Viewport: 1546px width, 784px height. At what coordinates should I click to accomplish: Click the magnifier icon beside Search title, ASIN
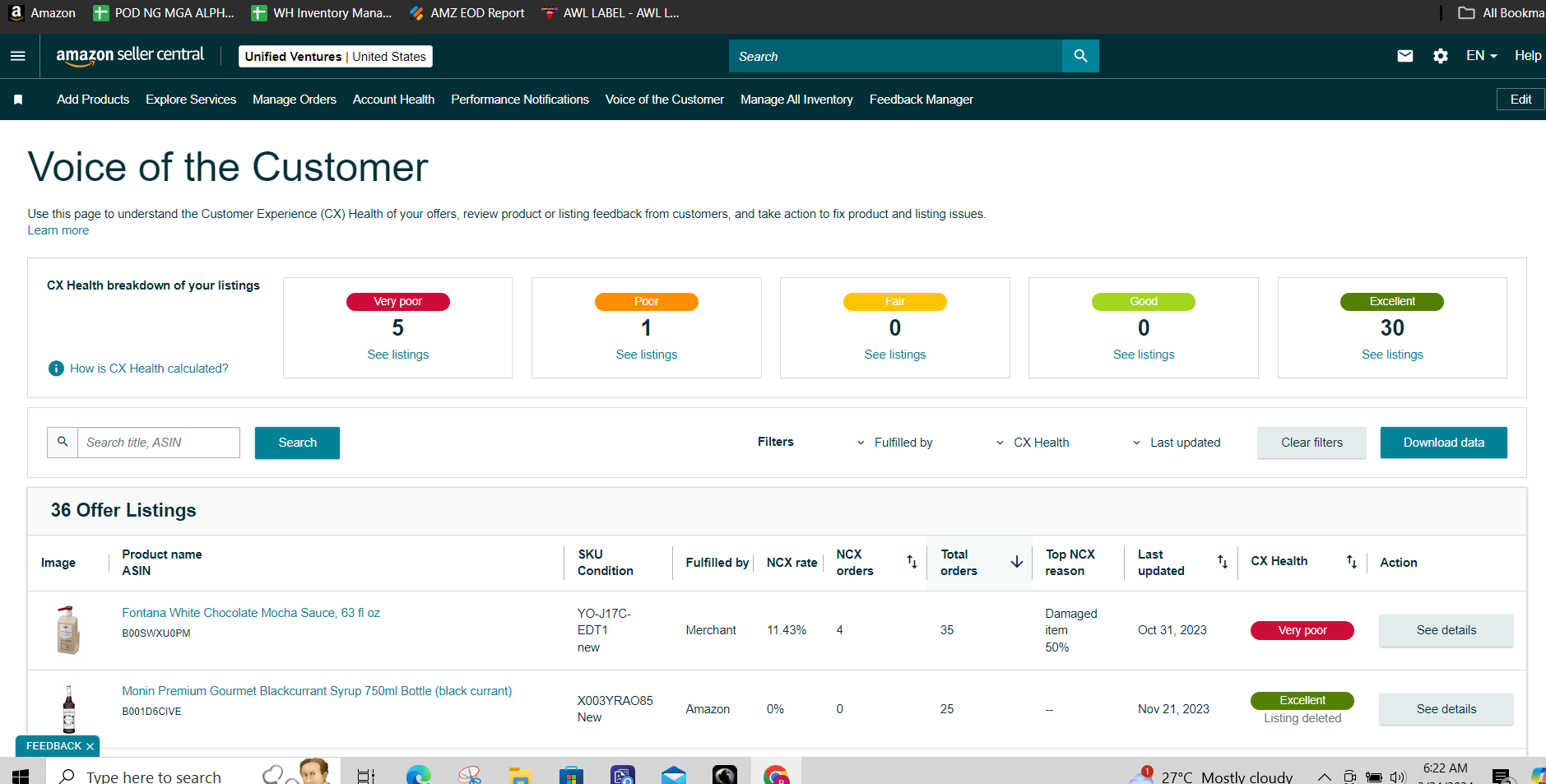click(63, 442)
